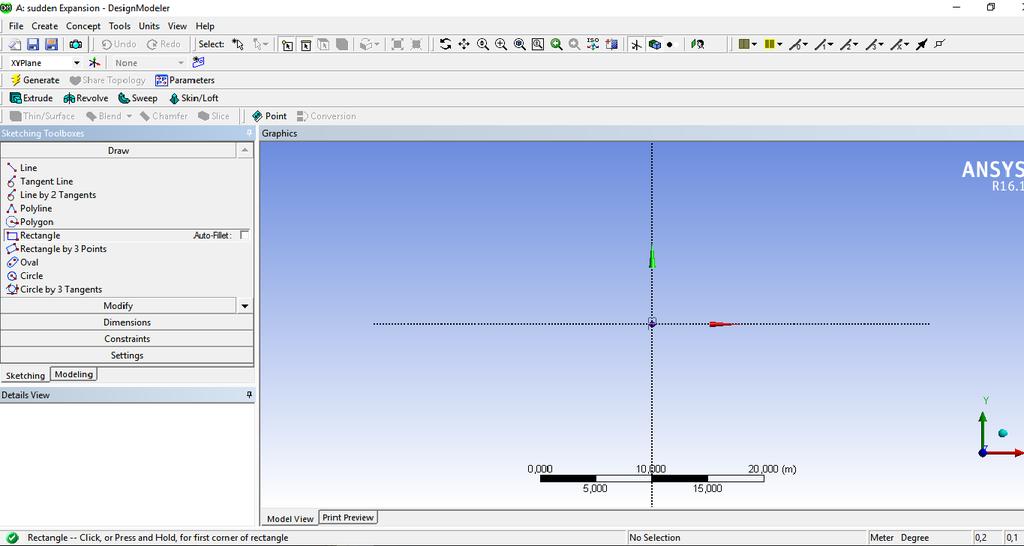Viewport: 1024px width, 546px height.
Task: Select the vertex selection filter icon
Action: point(287,44)
